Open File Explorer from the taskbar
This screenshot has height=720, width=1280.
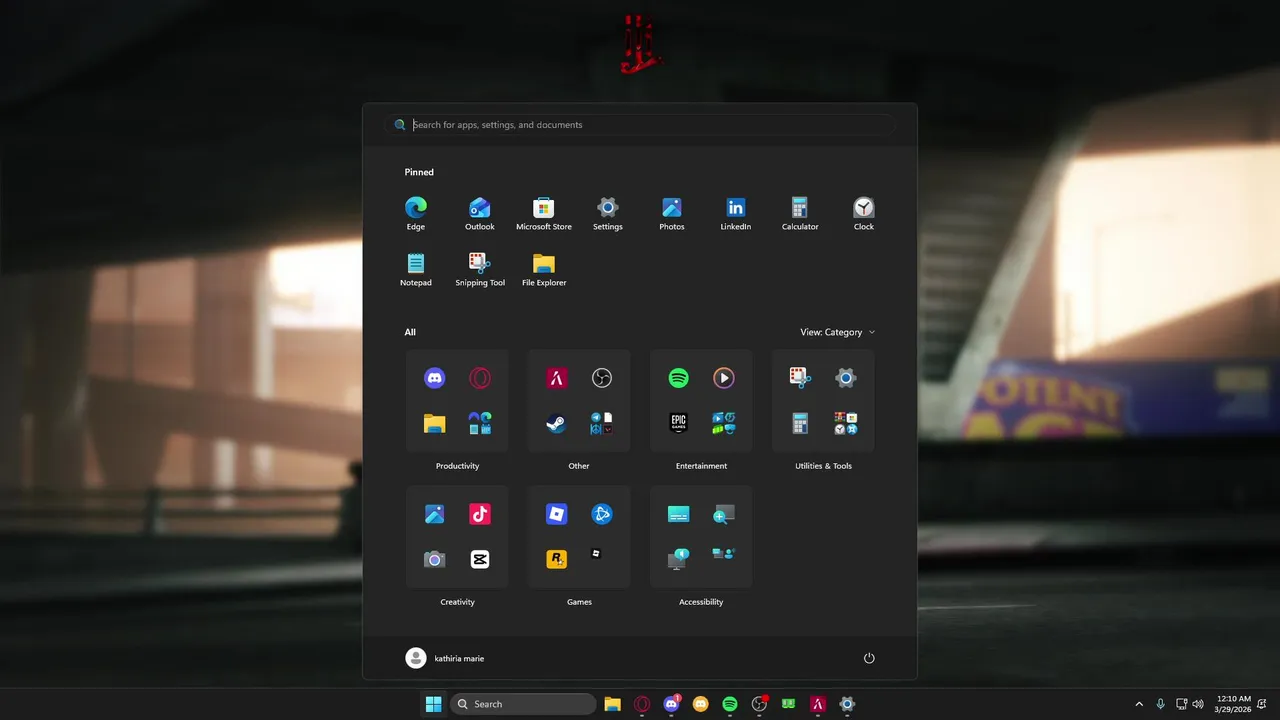coord(612,704)
